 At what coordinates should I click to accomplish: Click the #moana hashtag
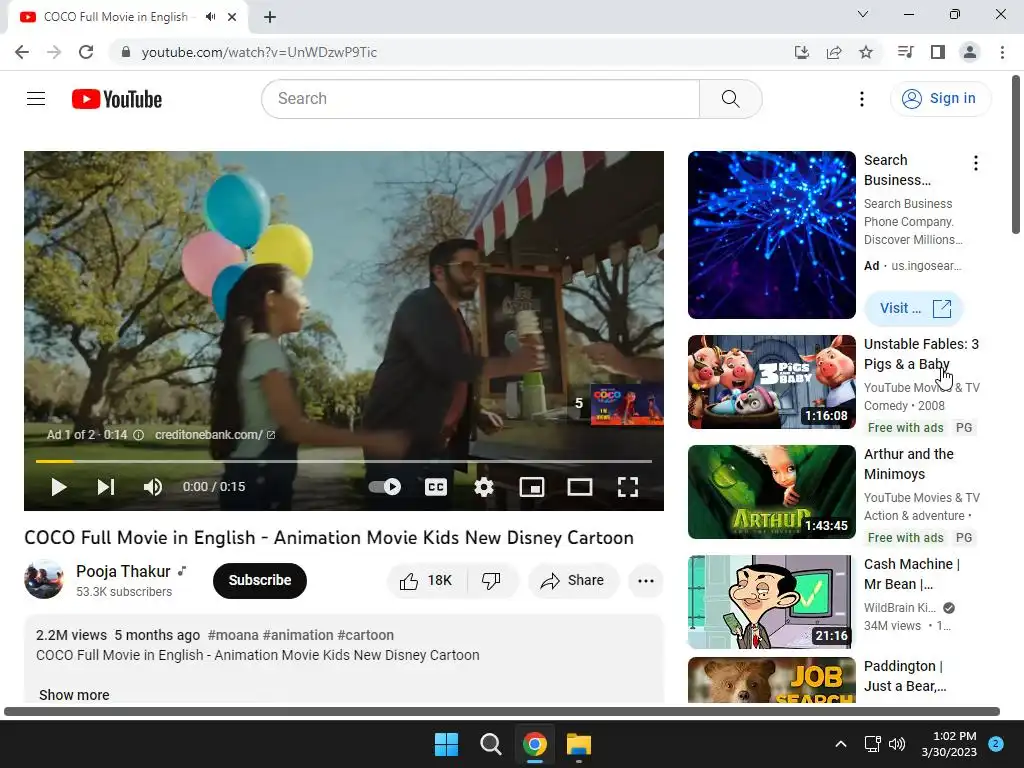click(233, 635)
